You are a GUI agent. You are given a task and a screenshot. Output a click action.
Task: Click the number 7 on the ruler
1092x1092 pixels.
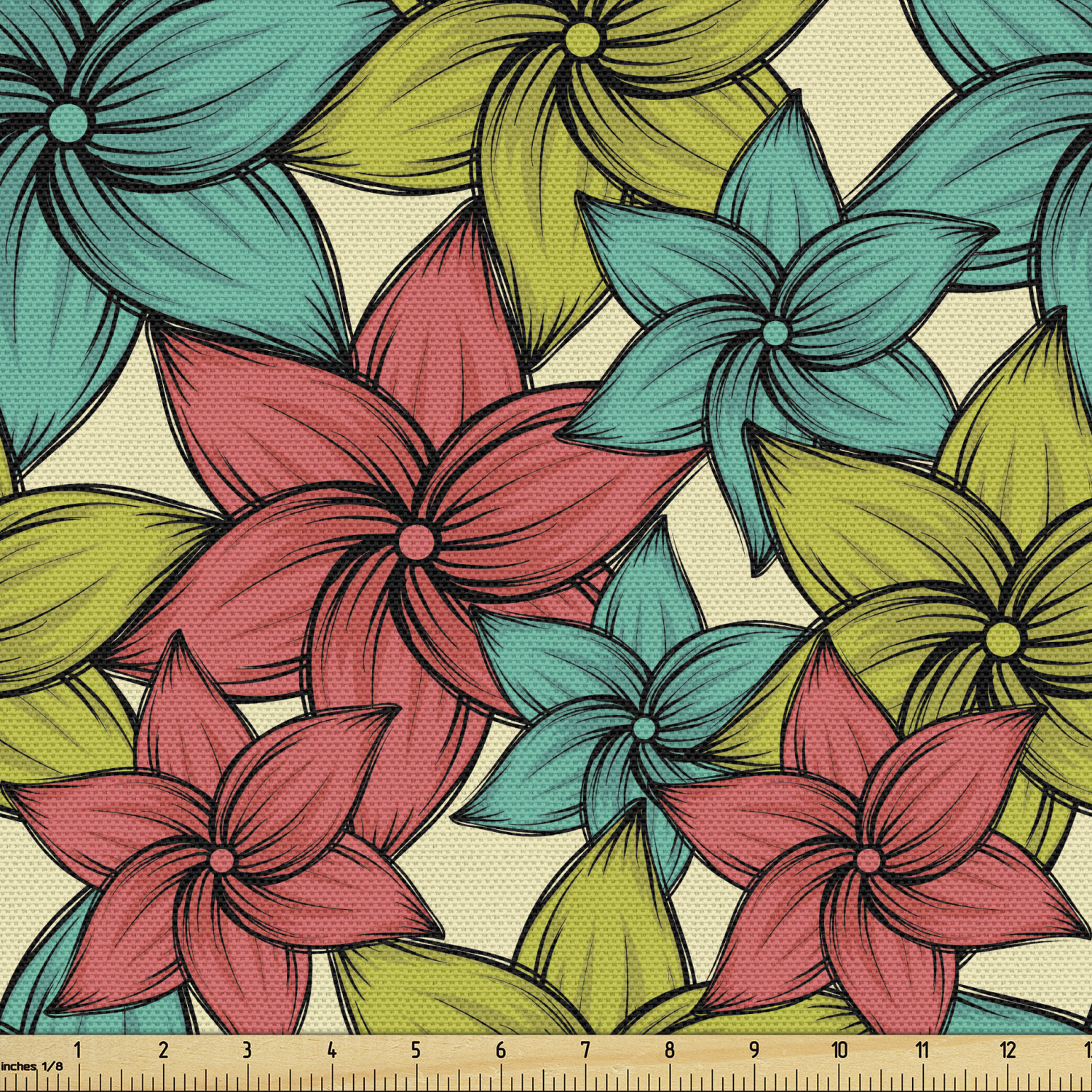(x=585, y=1050)
